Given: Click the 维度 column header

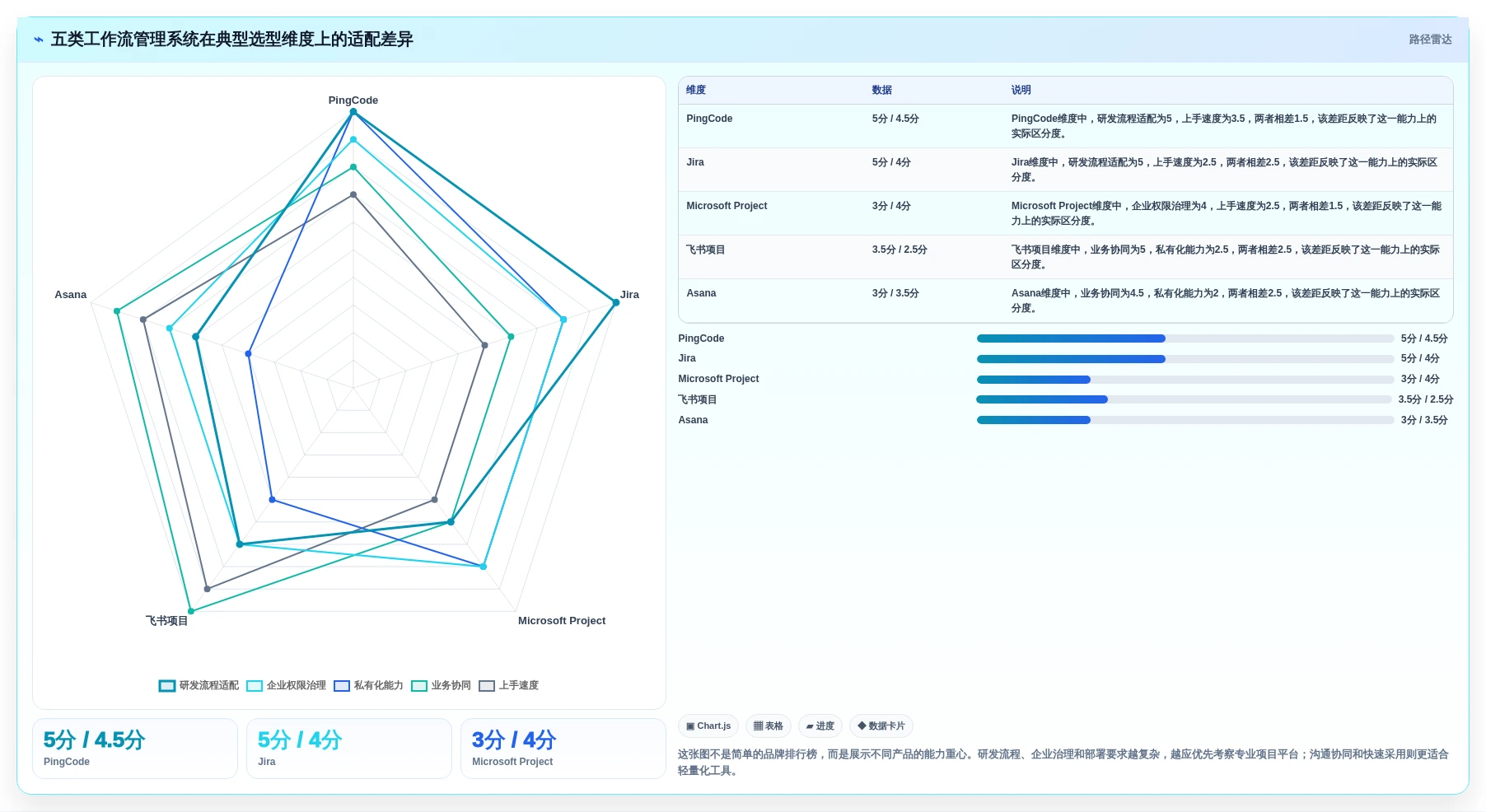Looking at the screenshot, I should pyautogui.click(x=696, y=91).
